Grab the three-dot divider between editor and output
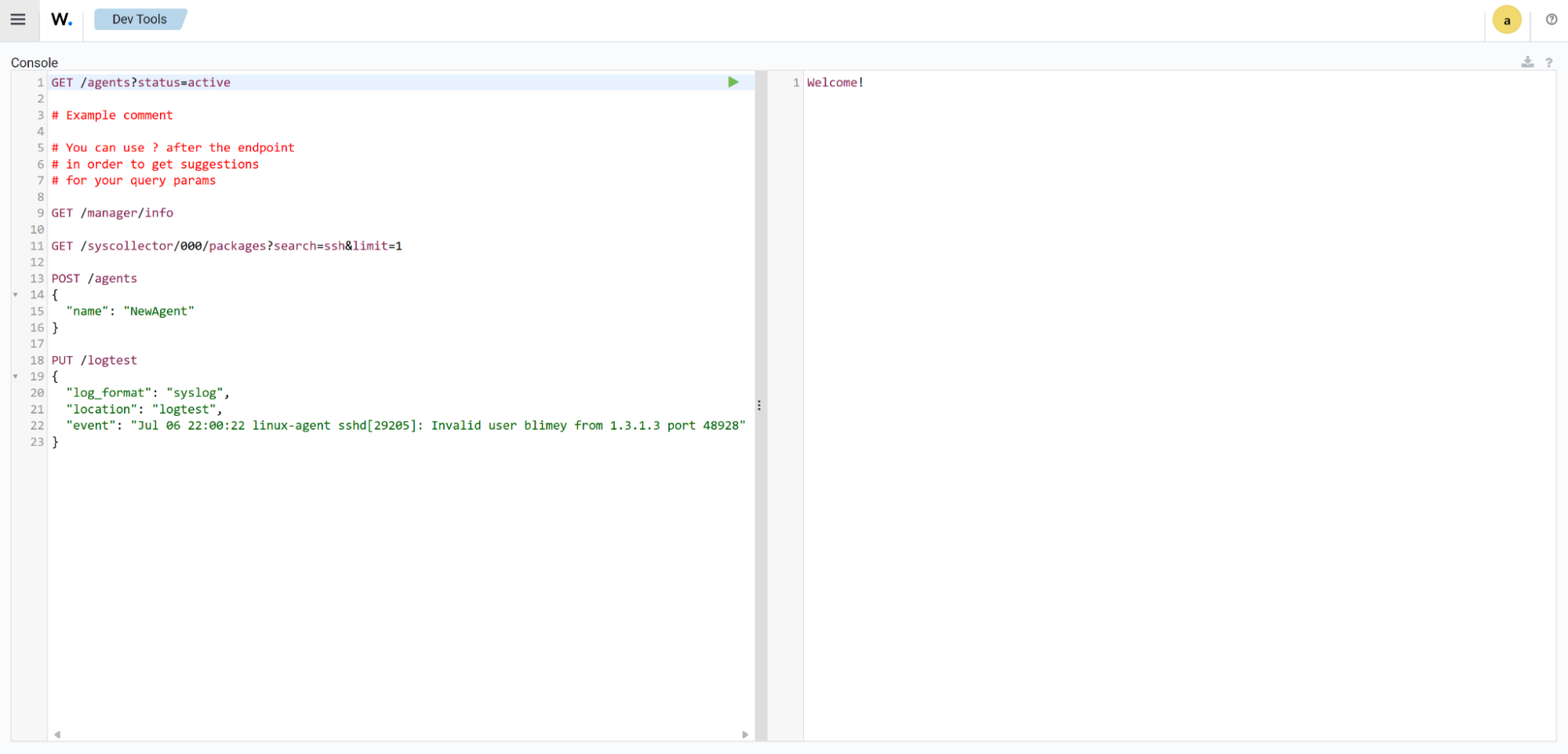The height and width of the screenshot is (754, 1568). 759,406
